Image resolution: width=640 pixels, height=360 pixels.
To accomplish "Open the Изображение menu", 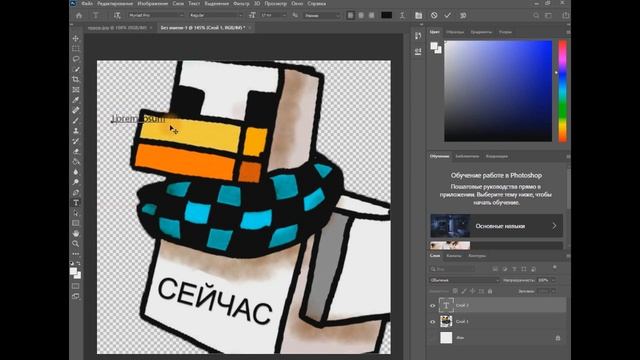I will (x=153, y=4).
